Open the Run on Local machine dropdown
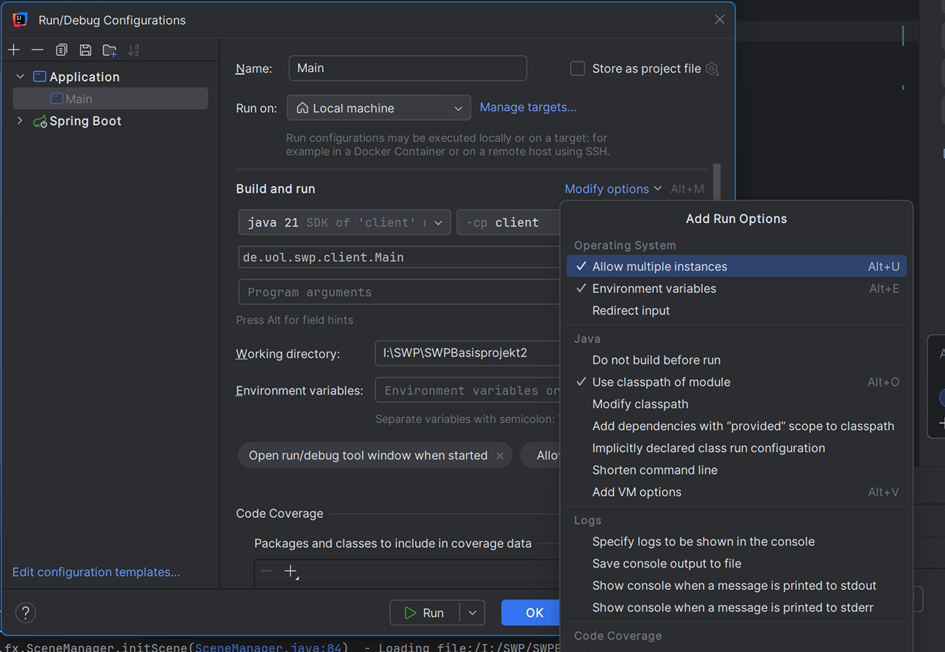 (x=379, y=108)
